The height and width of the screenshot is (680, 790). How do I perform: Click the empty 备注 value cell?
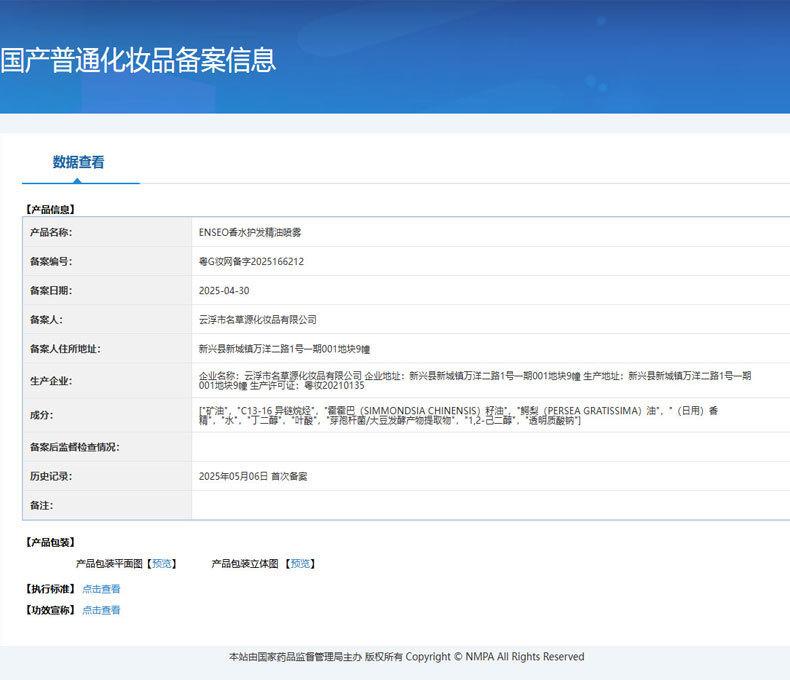(490, 506)
